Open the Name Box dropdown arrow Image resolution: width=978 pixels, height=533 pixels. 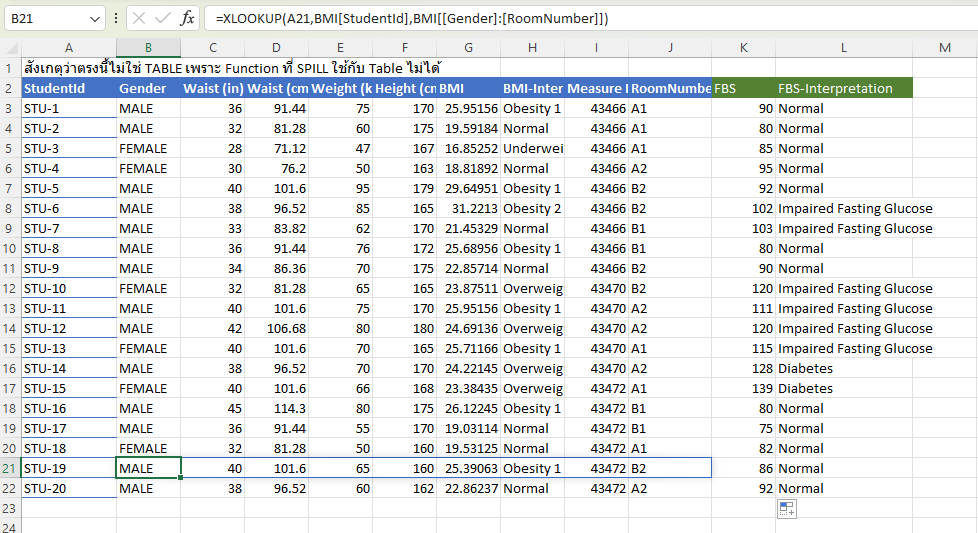pos(95,19)
